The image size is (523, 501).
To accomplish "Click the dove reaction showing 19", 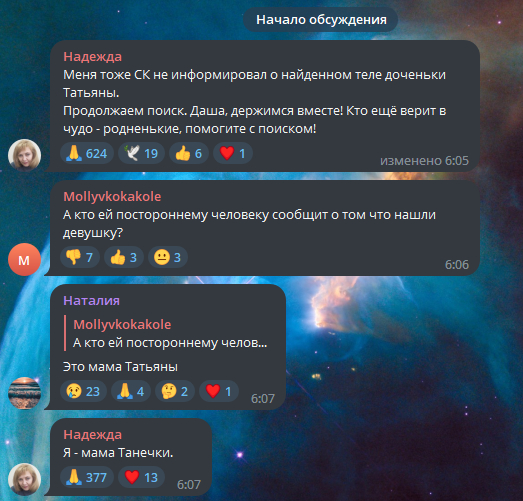I will point(141,153).
